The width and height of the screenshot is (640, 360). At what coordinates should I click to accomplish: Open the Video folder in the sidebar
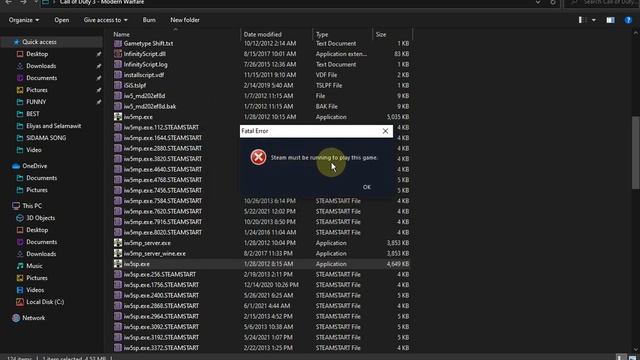tap(33, 150)
